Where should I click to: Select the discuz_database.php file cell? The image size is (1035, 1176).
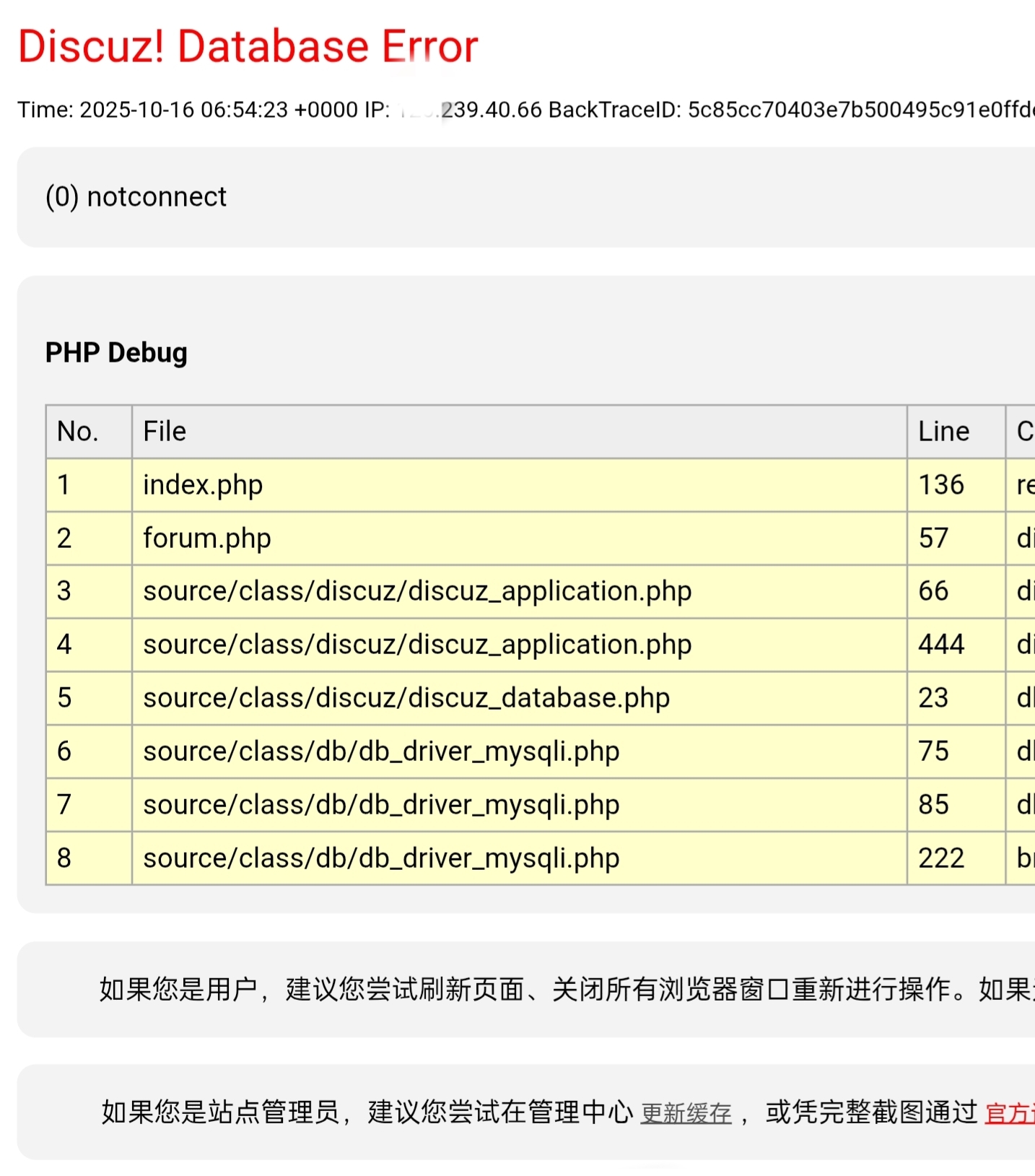406,698
